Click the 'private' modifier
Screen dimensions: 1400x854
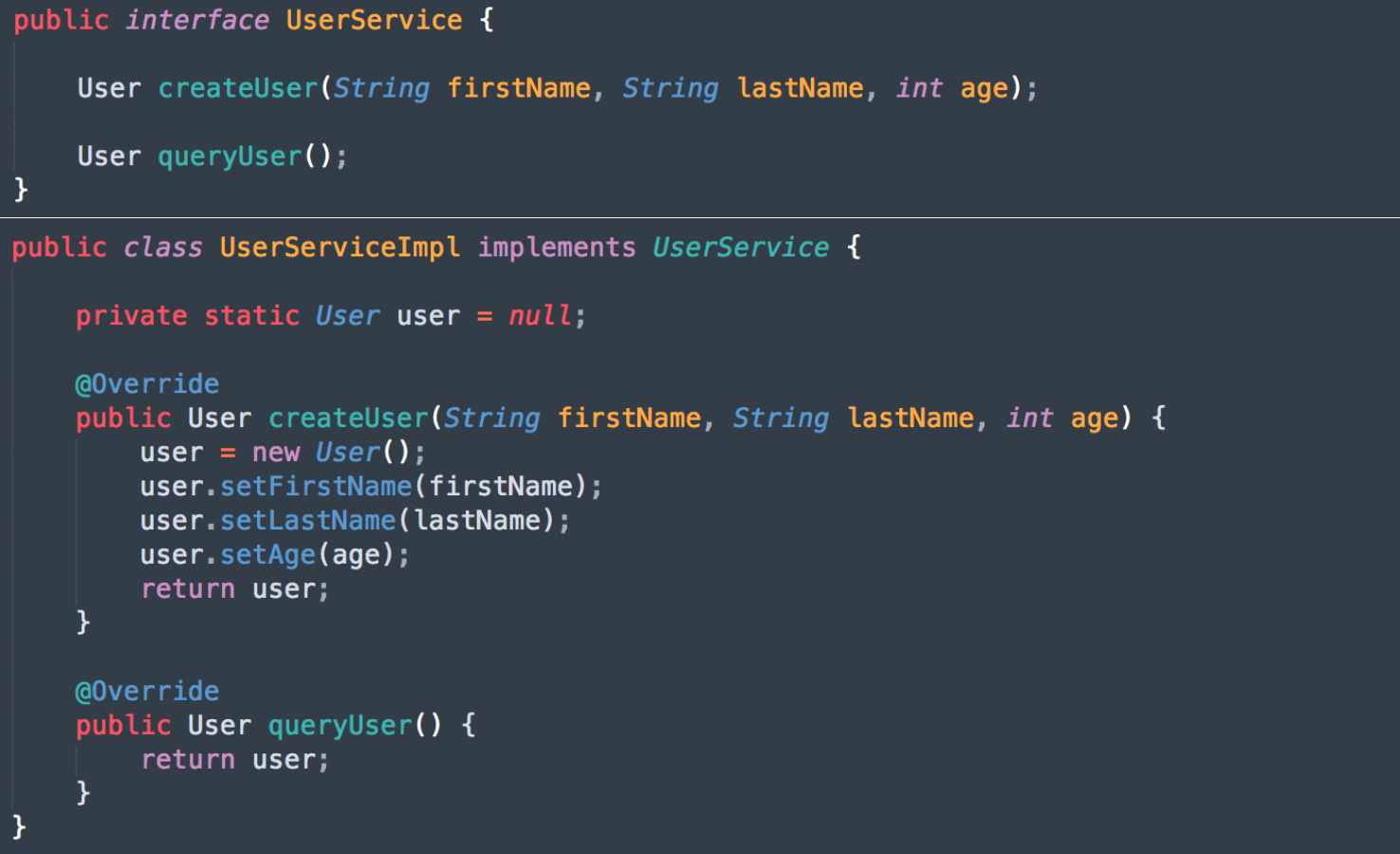click(132, 316)
